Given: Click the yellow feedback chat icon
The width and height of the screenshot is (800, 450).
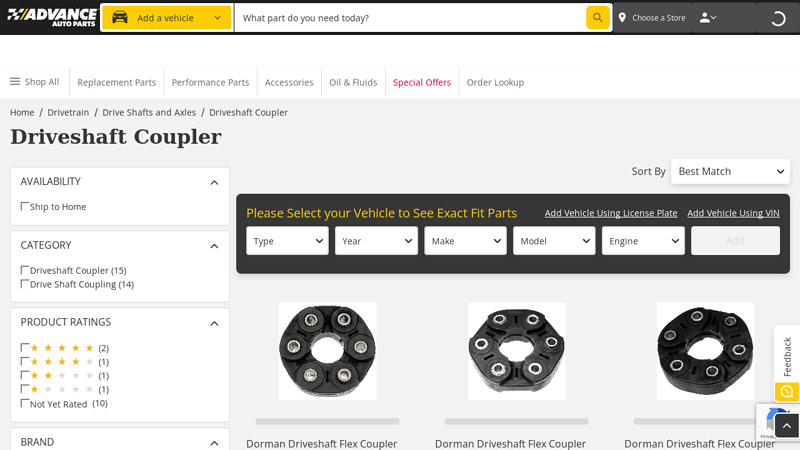Looking at the screenshot, I should click(x=787, y=391).
